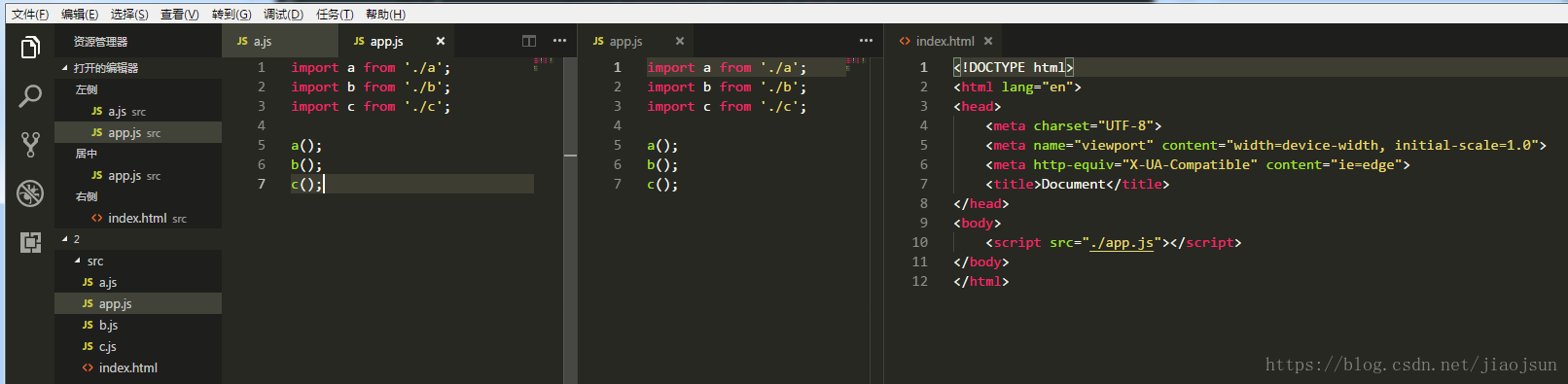This screenshot has width=1568, height=384.
Task: Select the app.js tab in middle editor group
Action: click(636, 41)
